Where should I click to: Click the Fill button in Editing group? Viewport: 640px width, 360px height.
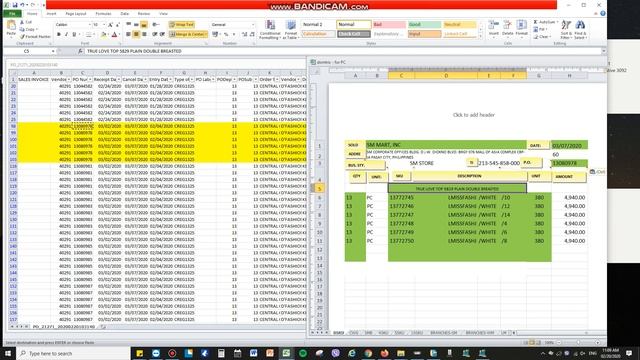click(x=540, y=29)
